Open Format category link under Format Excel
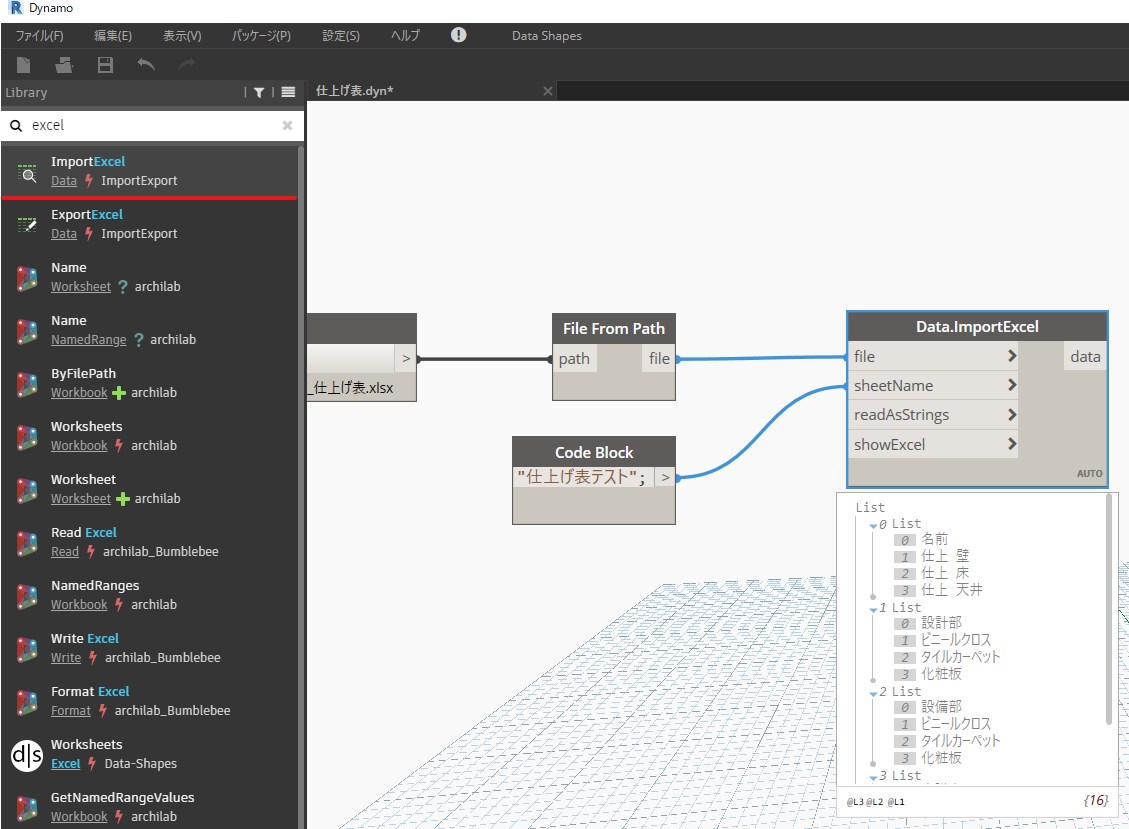The width and height of the screenshot is (1129, 829). [71, 711]
